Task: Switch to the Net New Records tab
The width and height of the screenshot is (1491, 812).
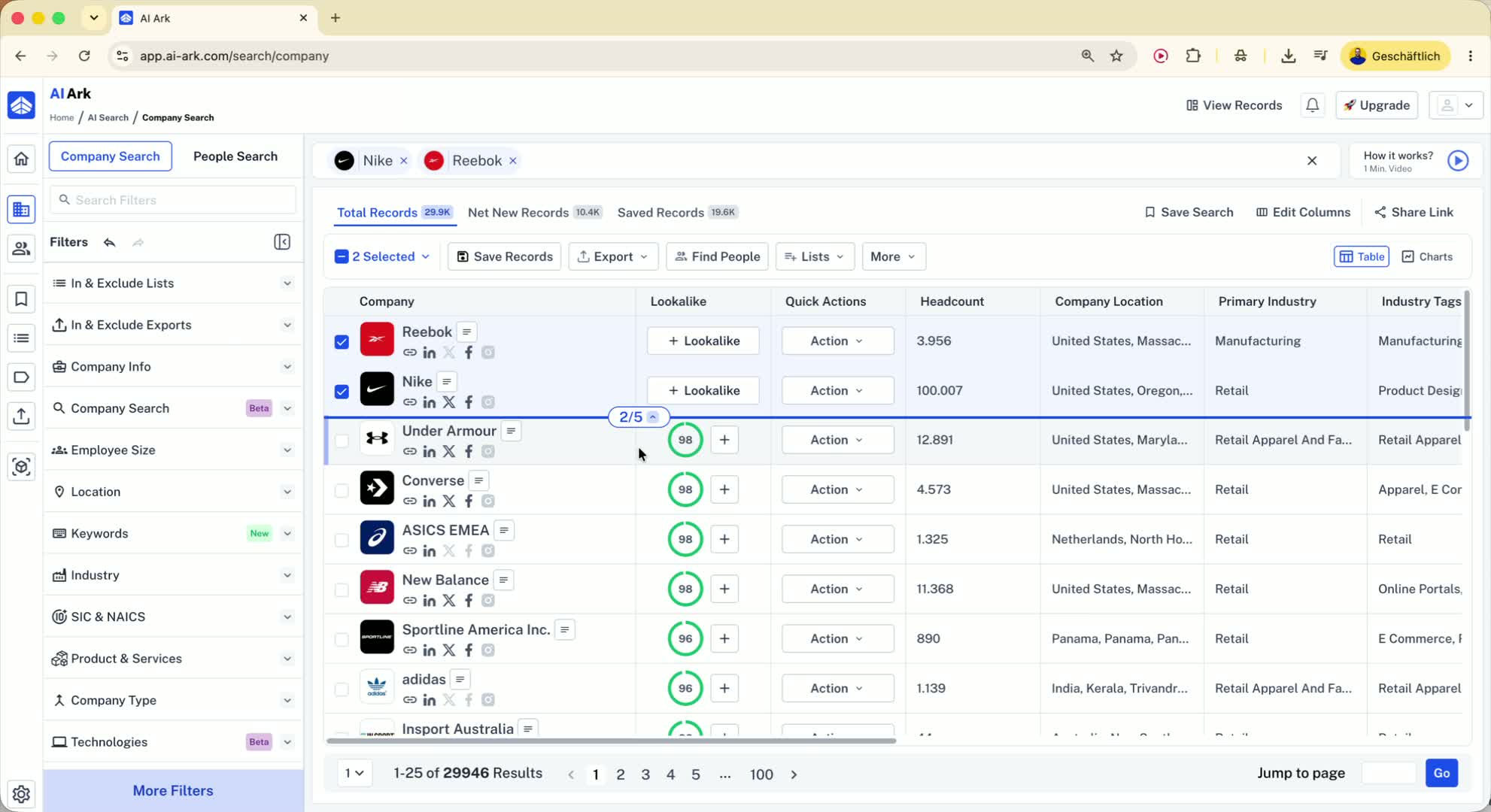Action: coord(535,213)
